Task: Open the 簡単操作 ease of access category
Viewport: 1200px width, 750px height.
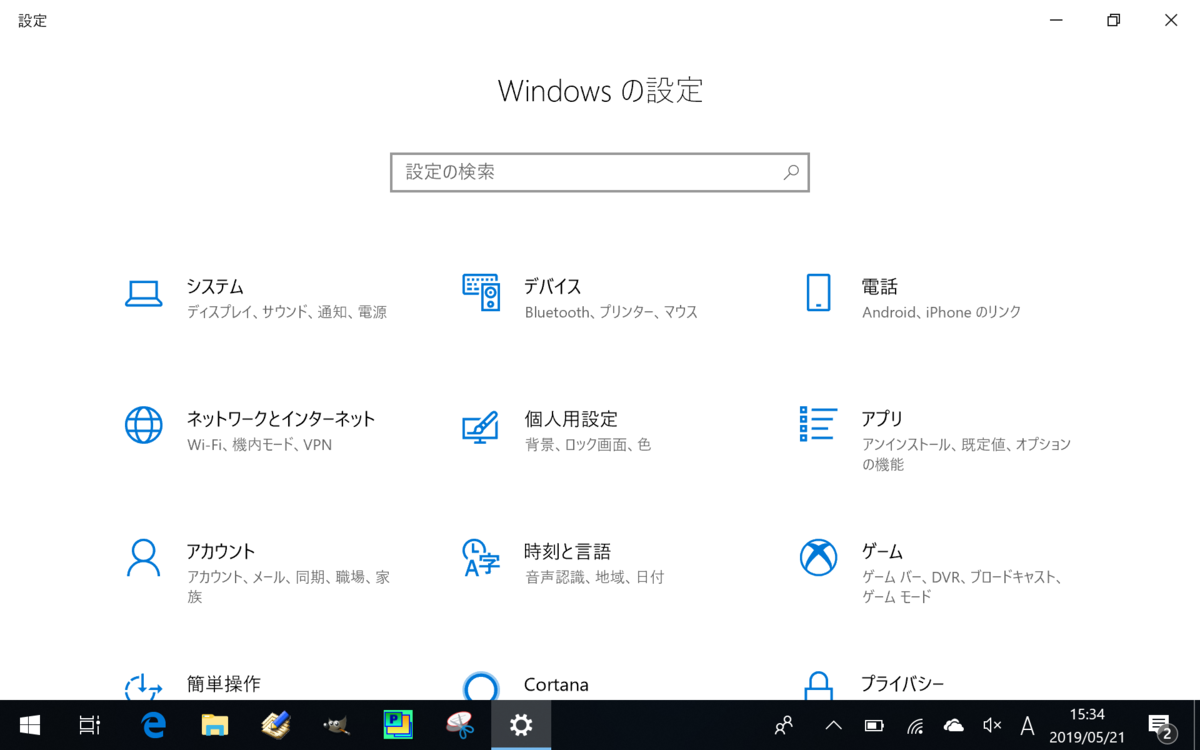Action: pos(193,685)
